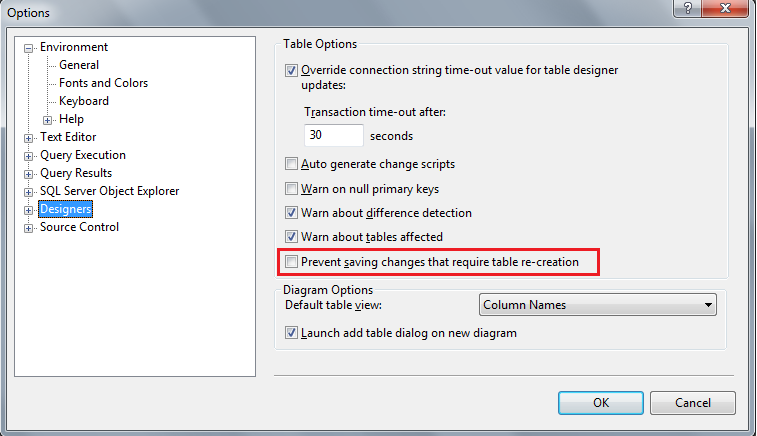
Task: Expand the Designers tree node
Action: pyautogui.click(x=28, y=210)
